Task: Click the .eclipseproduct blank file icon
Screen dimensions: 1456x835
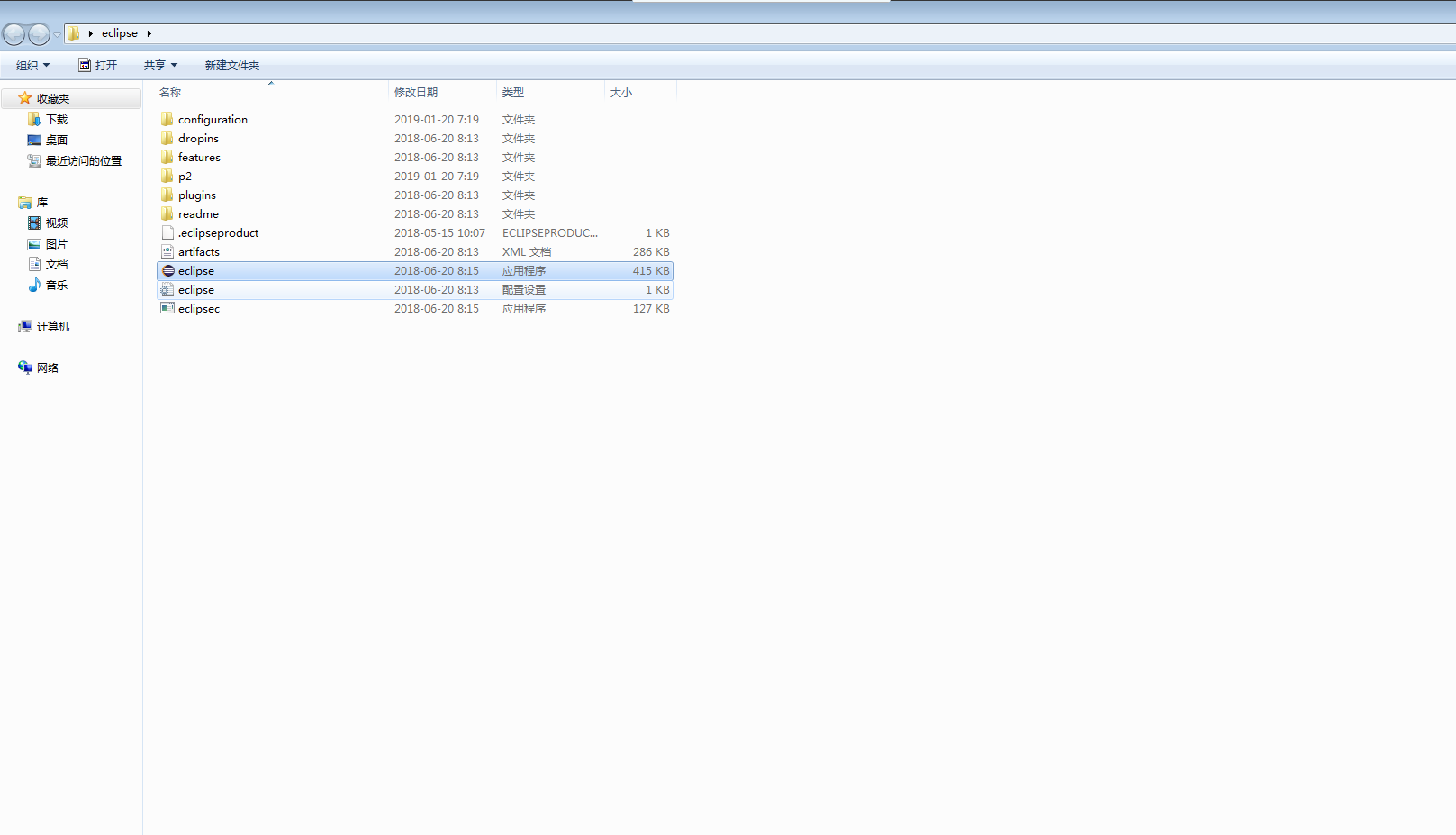Action: 167,232
